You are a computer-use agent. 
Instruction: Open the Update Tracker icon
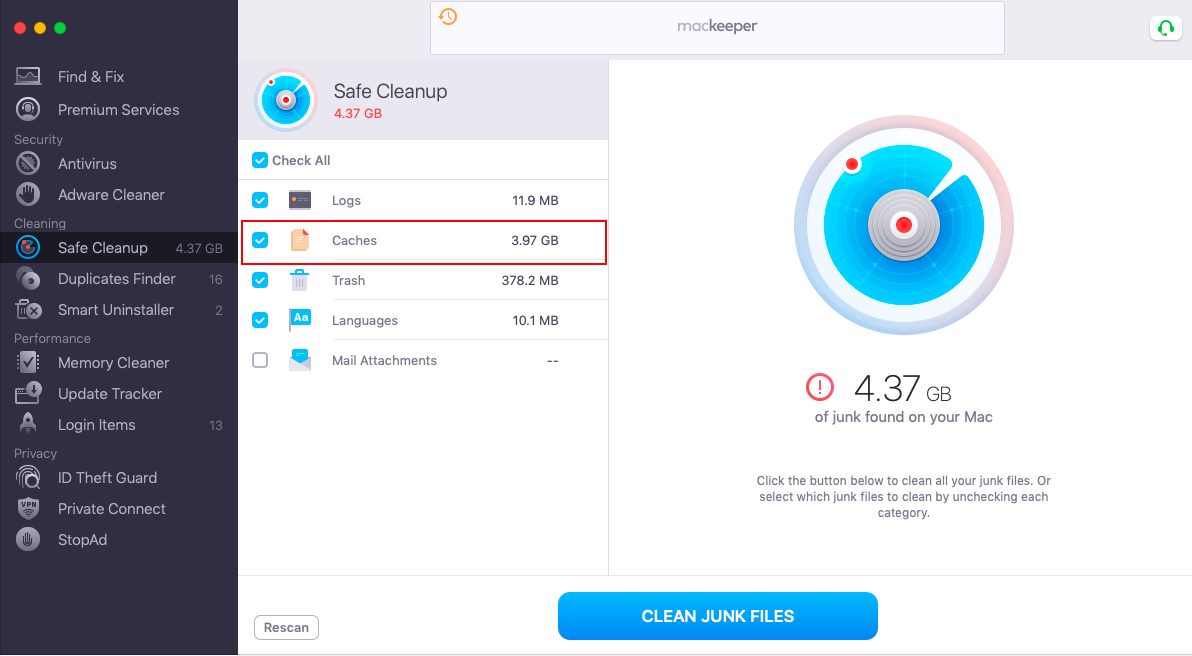pos(28,394)
